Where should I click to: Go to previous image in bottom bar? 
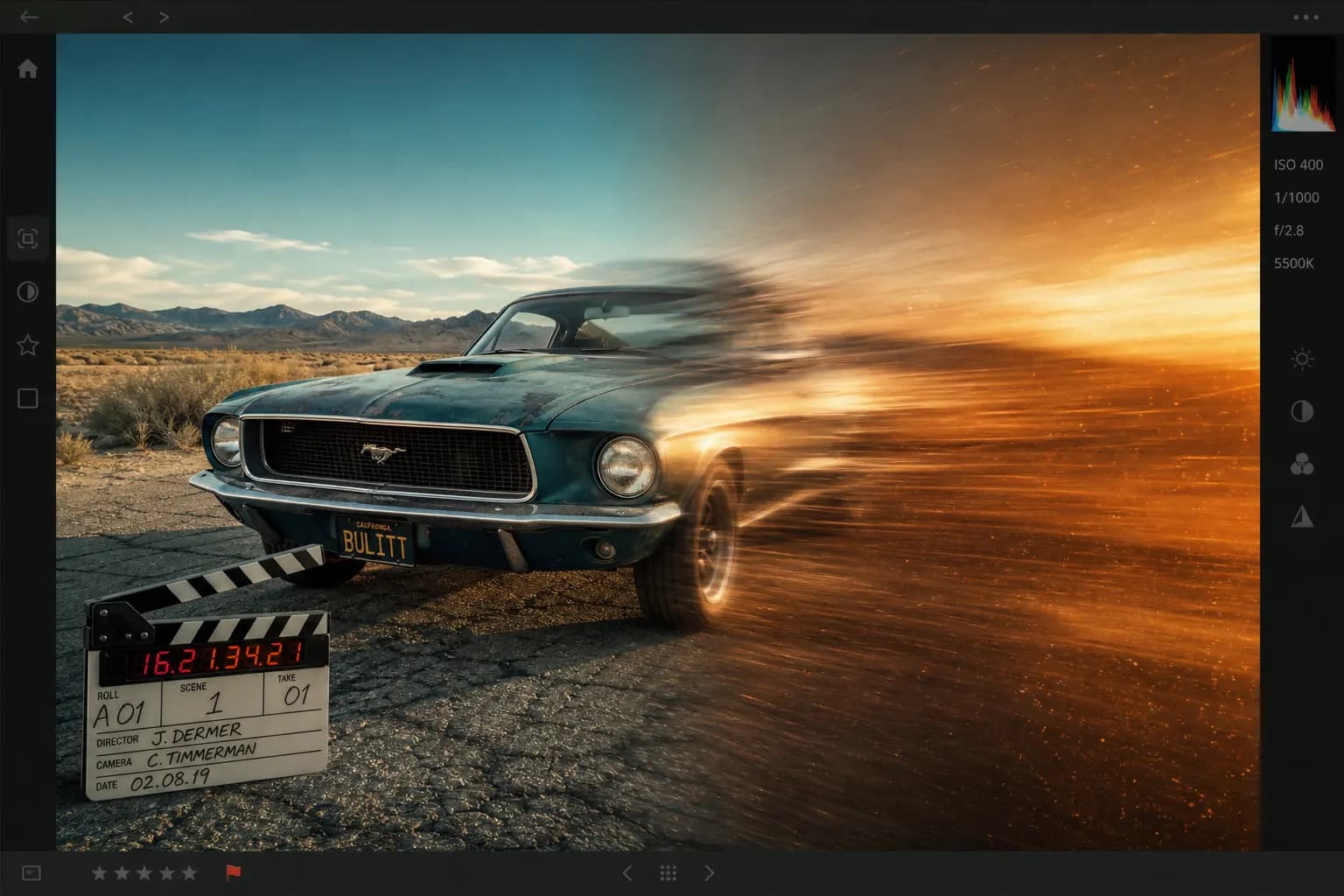(626, 872)
